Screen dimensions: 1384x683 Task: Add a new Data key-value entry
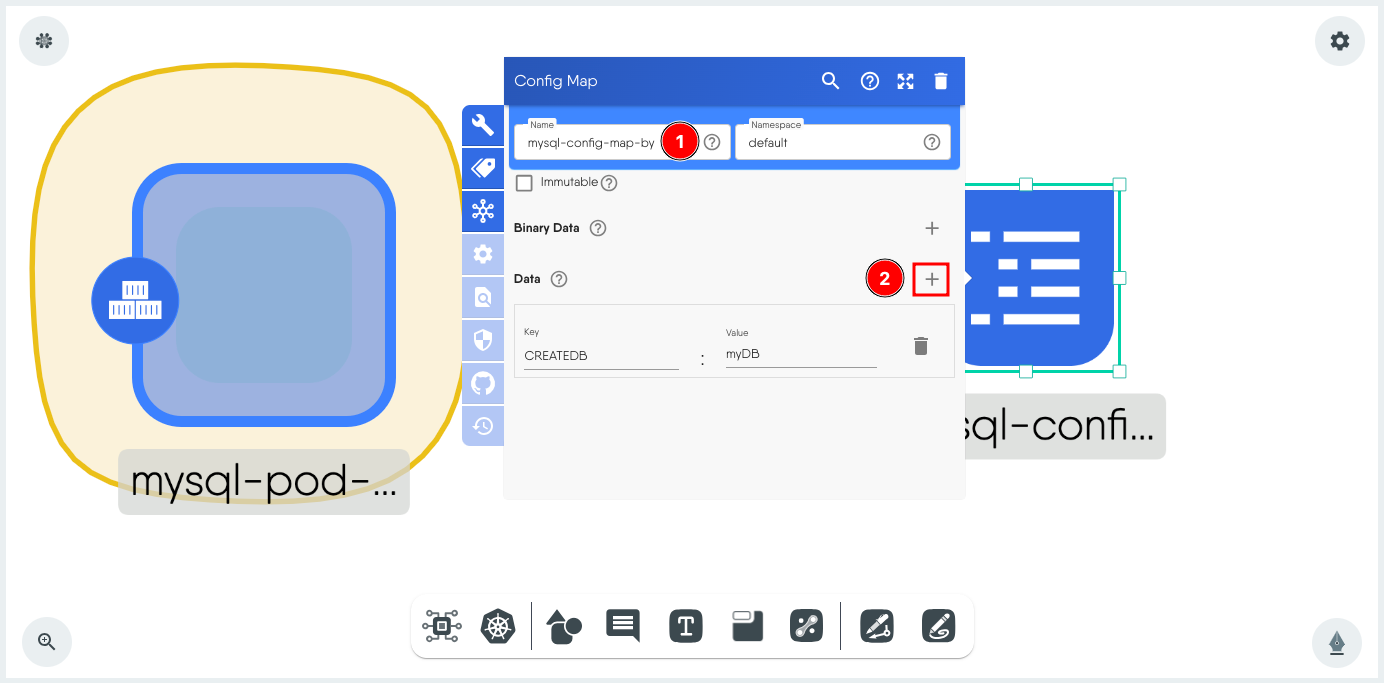(931, 279)
